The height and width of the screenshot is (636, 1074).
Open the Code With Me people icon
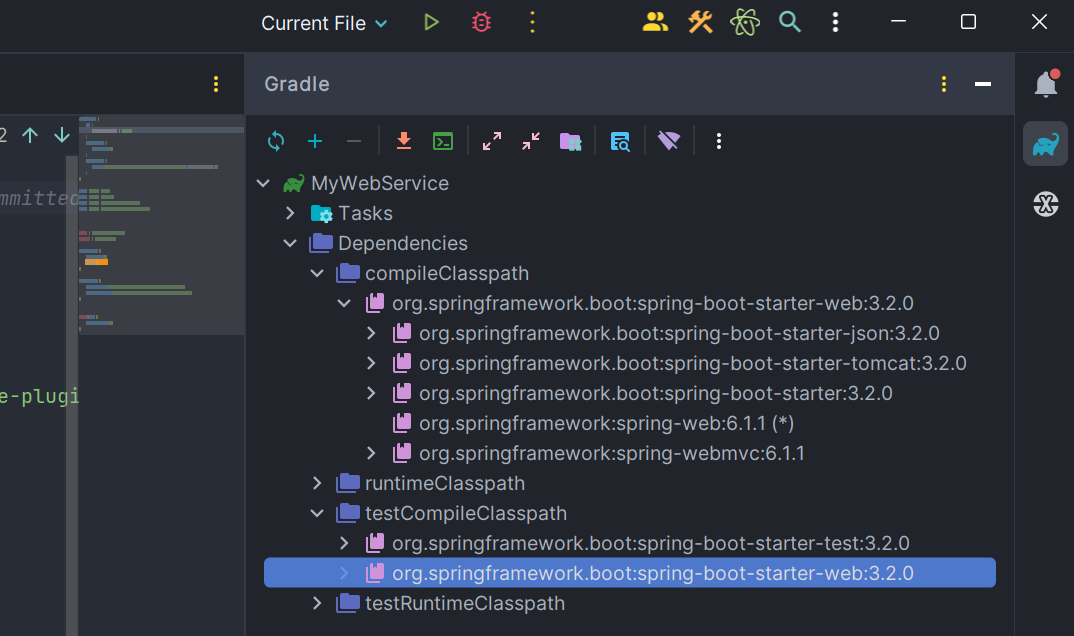pos(655,23)
